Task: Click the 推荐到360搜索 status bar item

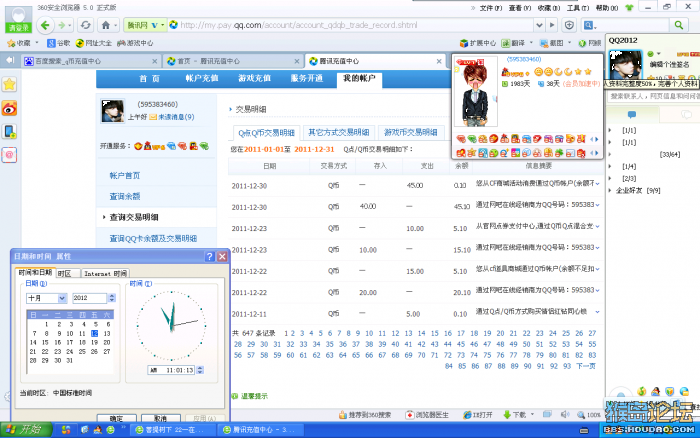Action: click(x=365, y=415)
